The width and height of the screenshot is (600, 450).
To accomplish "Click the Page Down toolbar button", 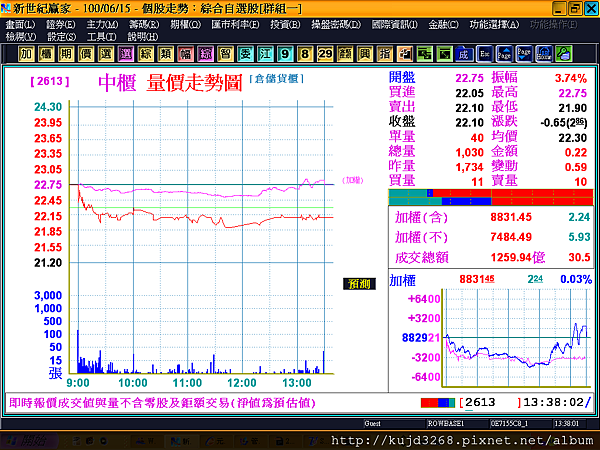I will [524, 54].
